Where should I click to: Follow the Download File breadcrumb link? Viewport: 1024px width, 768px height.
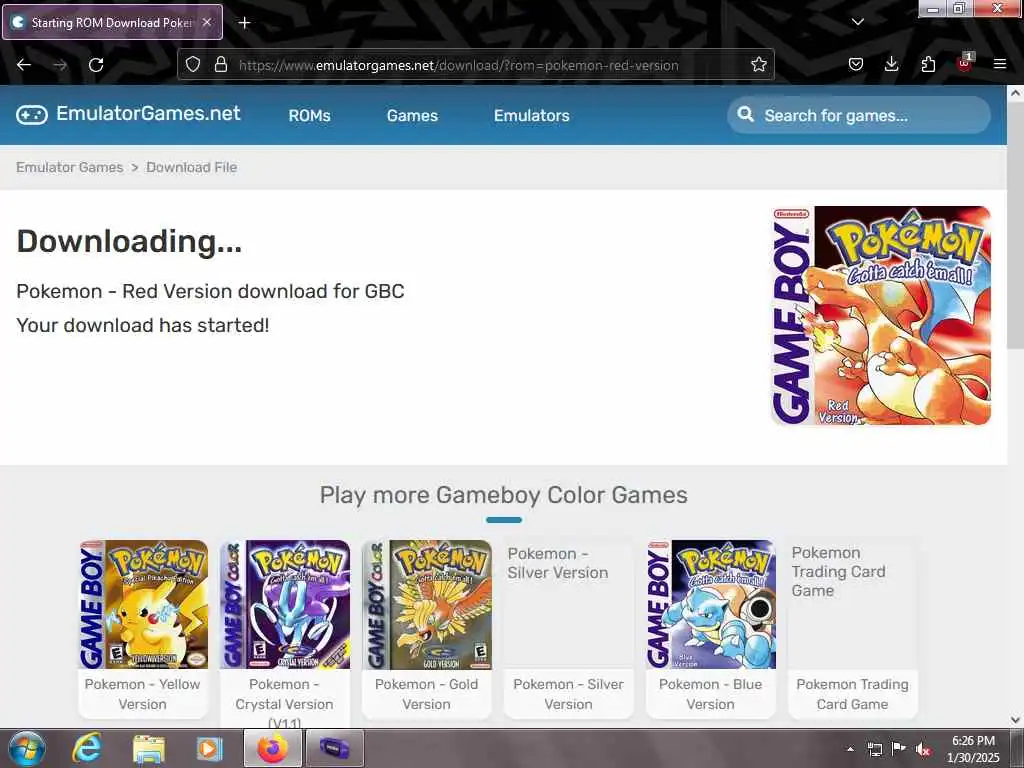pos(191,167)
